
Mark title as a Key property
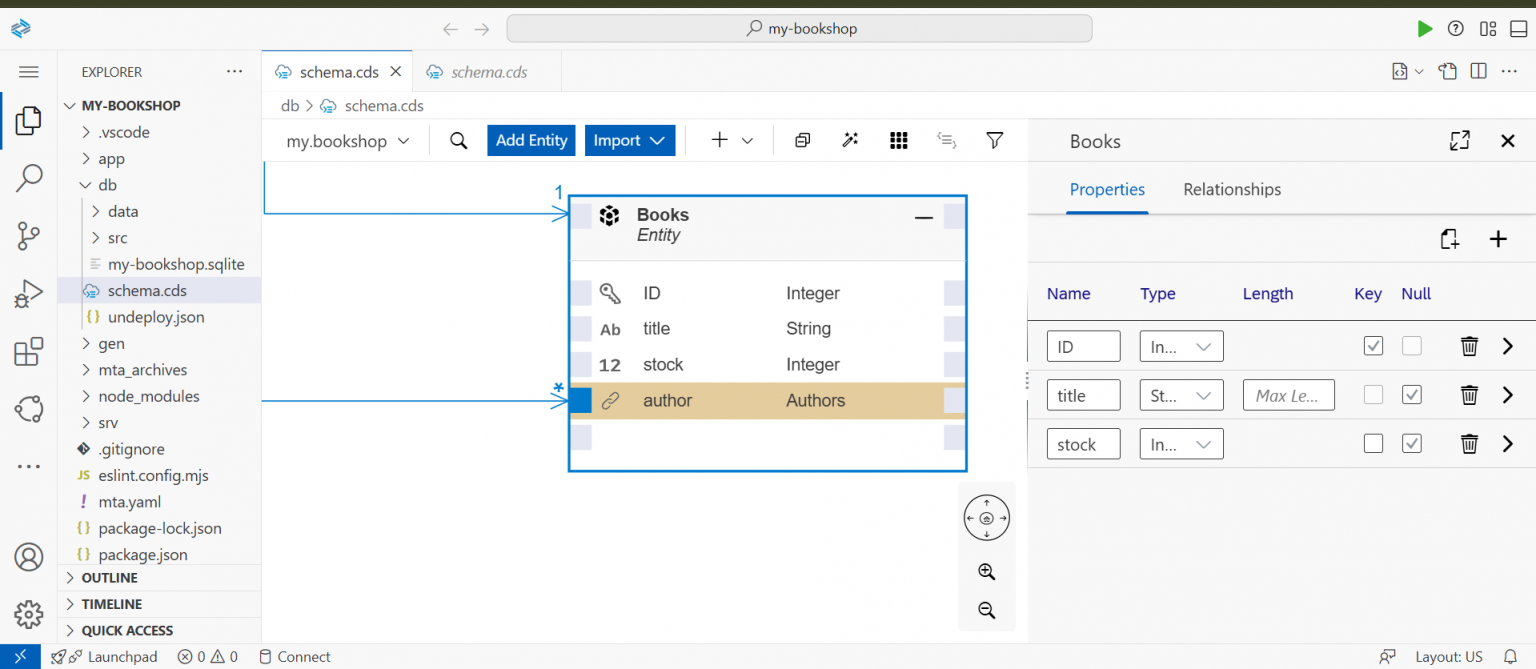point(1373,394)
